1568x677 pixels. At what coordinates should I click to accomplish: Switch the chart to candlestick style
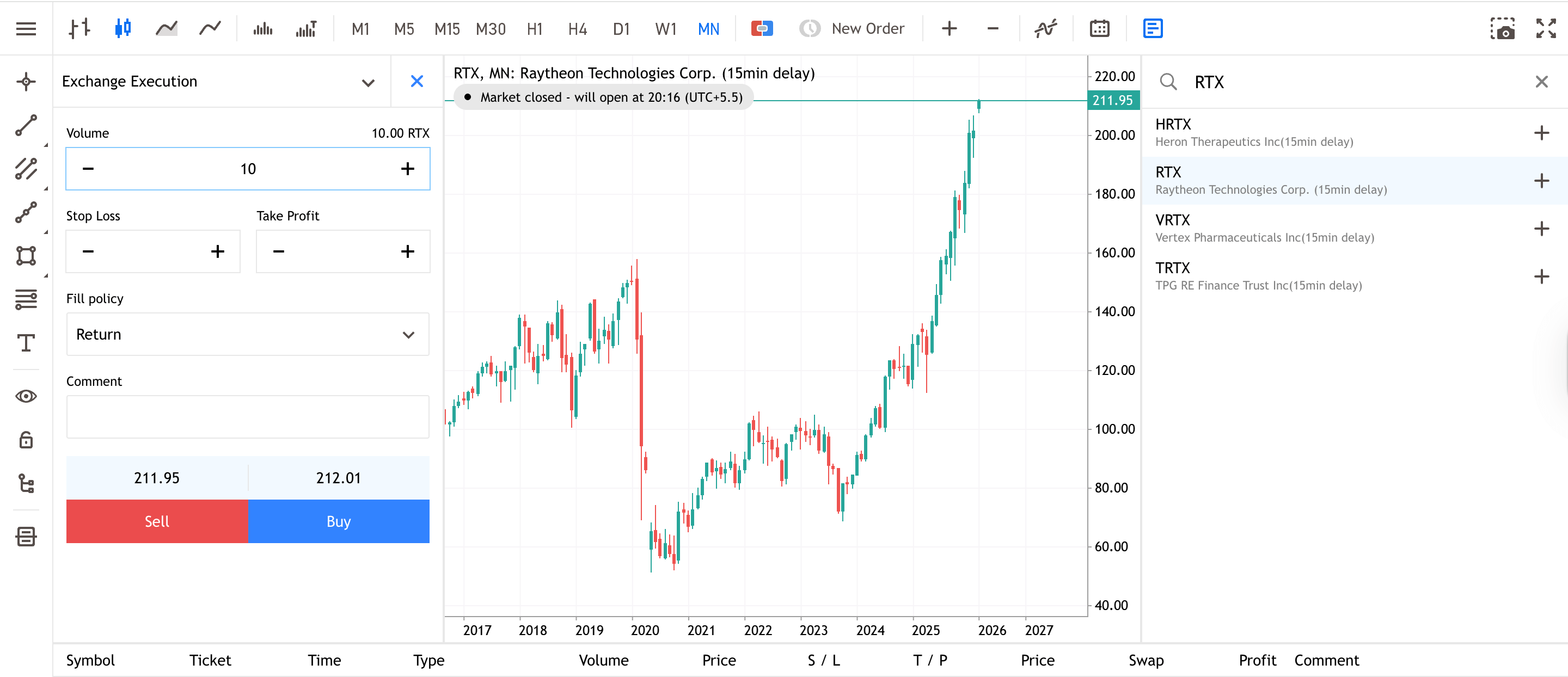[122, 28]
